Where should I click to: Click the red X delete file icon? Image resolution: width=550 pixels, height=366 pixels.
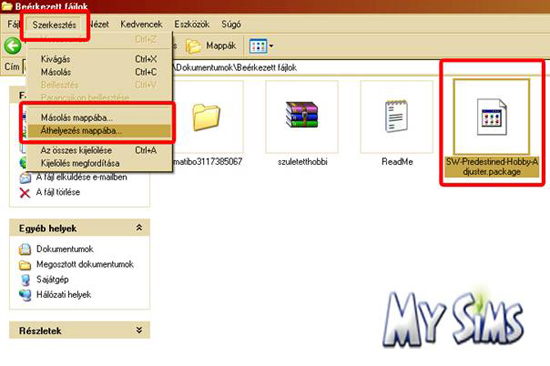(x=25, y=193)
